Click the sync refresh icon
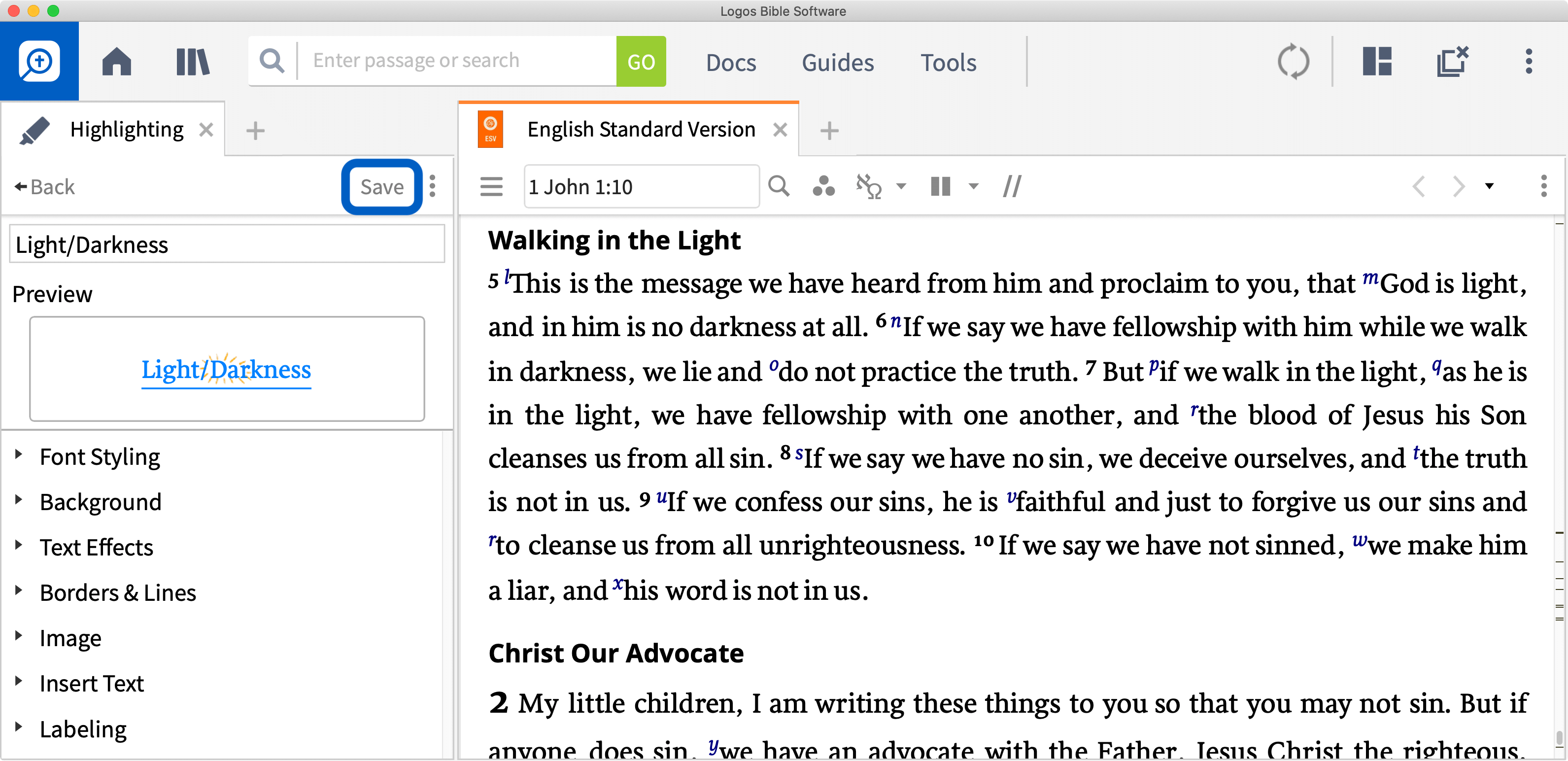The height and width of the screenshot is (761, 1568). point(1293,62)
